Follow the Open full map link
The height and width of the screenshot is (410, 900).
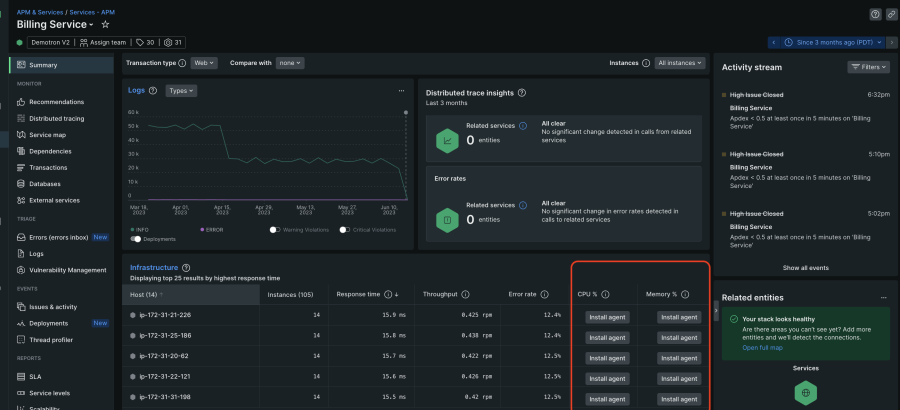(x=762, y=347)
